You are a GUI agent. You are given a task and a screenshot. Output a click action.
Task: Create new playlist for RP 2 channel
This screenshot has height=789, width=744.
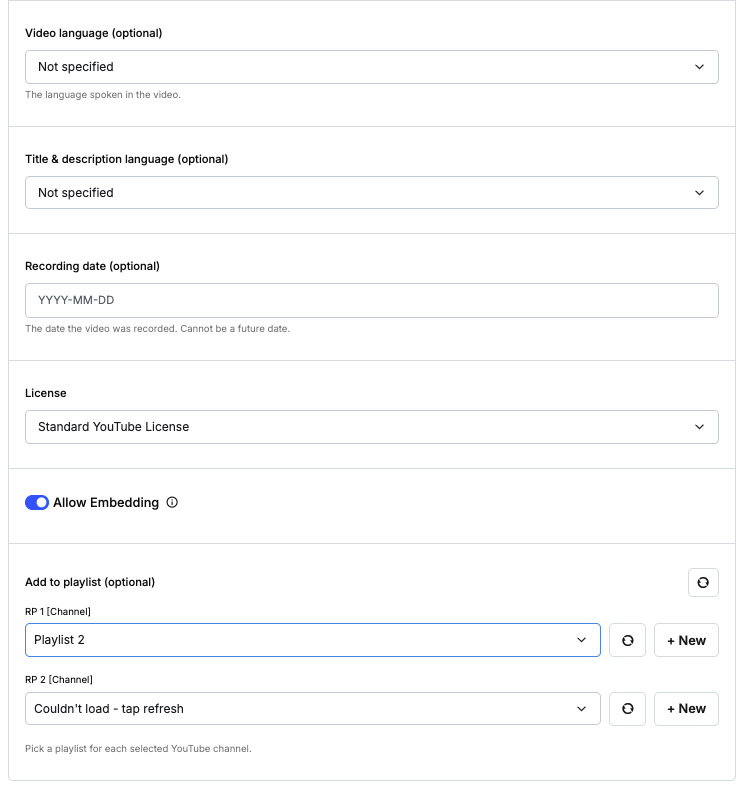686,708
